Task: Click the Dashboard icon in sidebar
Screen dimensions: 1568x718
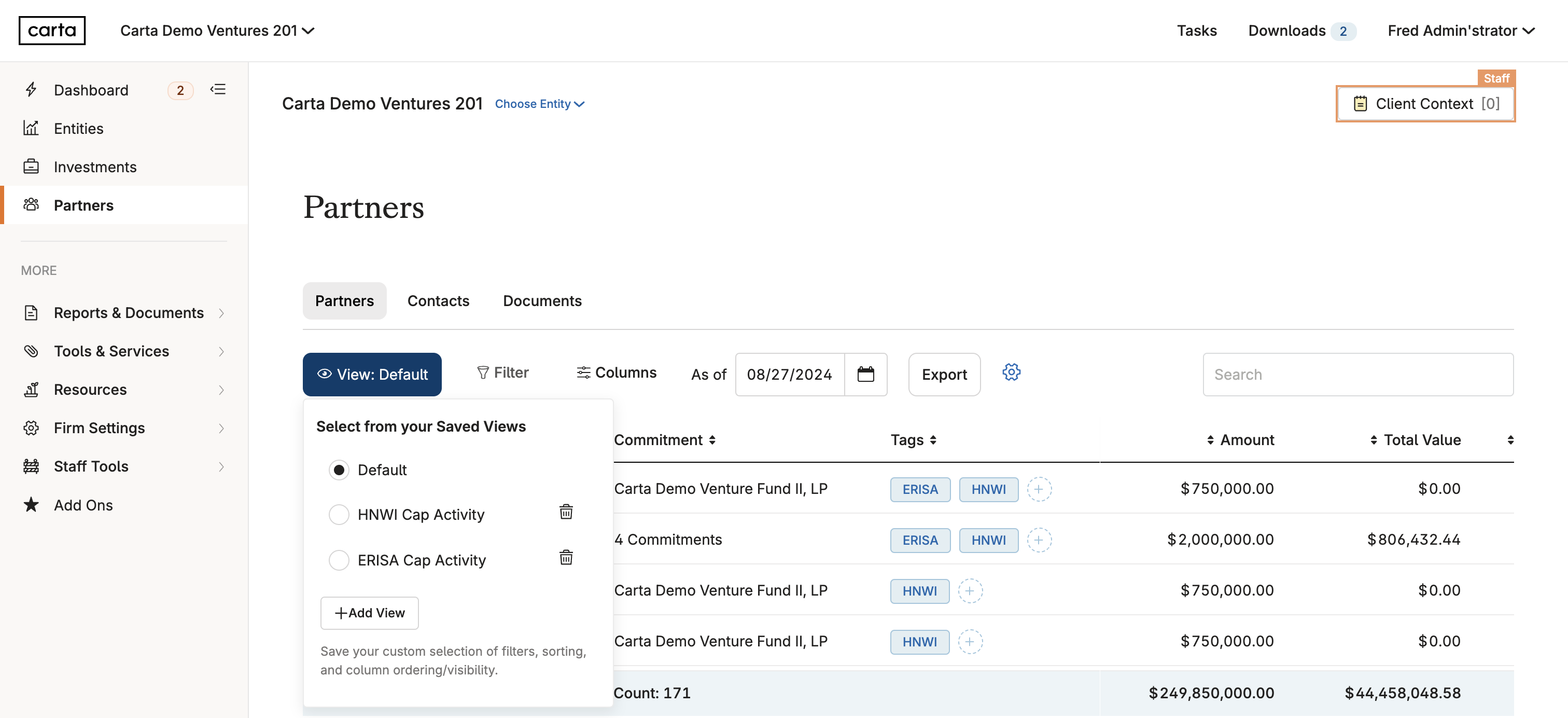Action: (x=31, y=90)
